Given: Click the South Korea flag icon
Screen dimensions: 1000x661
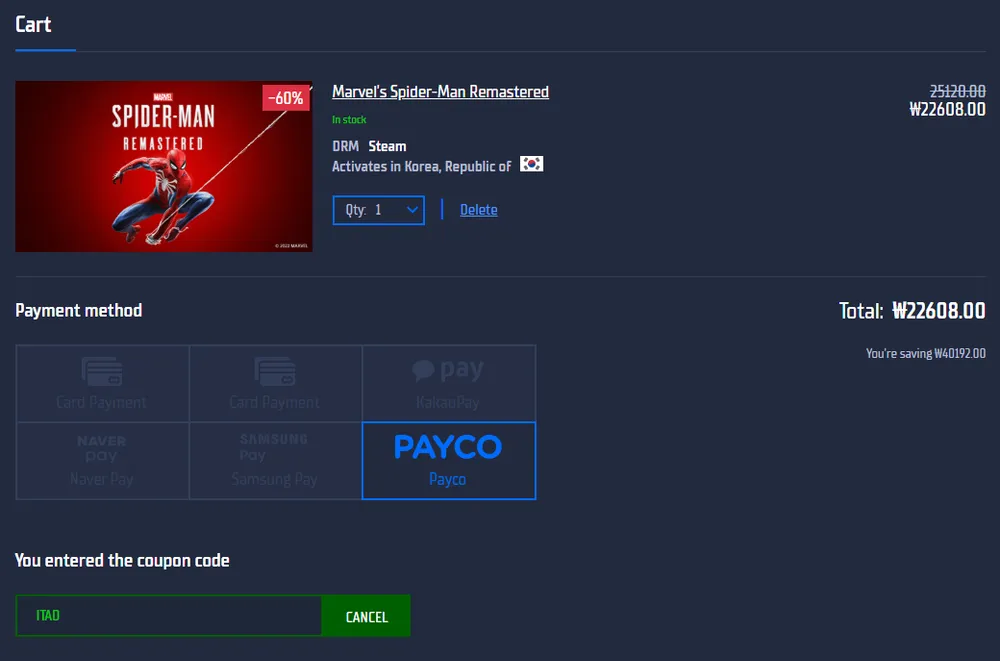Looking at the screenshot, I should click(x=531, y=164).
